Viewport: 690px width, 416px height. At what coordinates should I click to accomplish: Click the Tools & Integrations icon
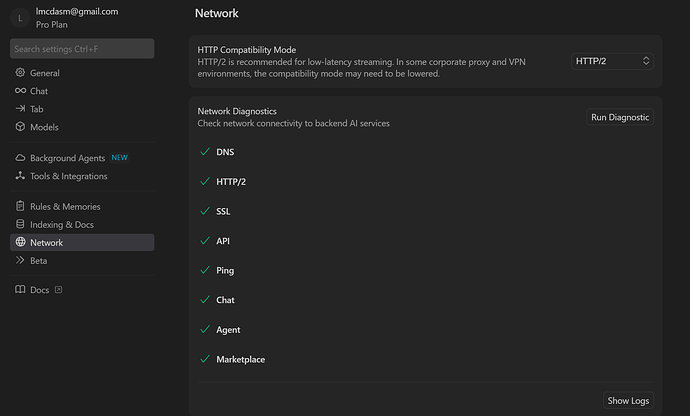pos(20,176)
